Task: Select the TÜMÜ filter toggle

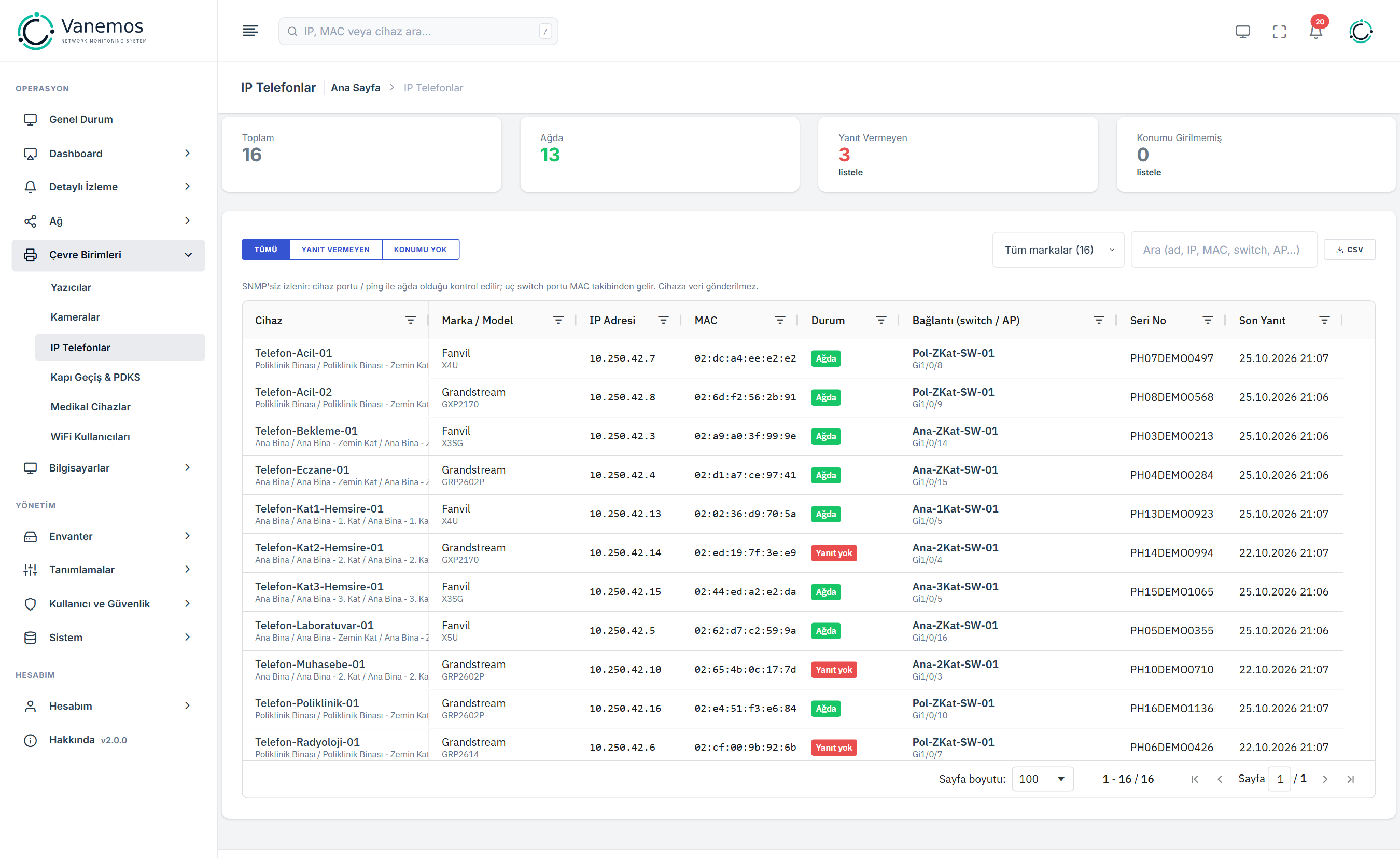Action: click(x=265, y=249)
